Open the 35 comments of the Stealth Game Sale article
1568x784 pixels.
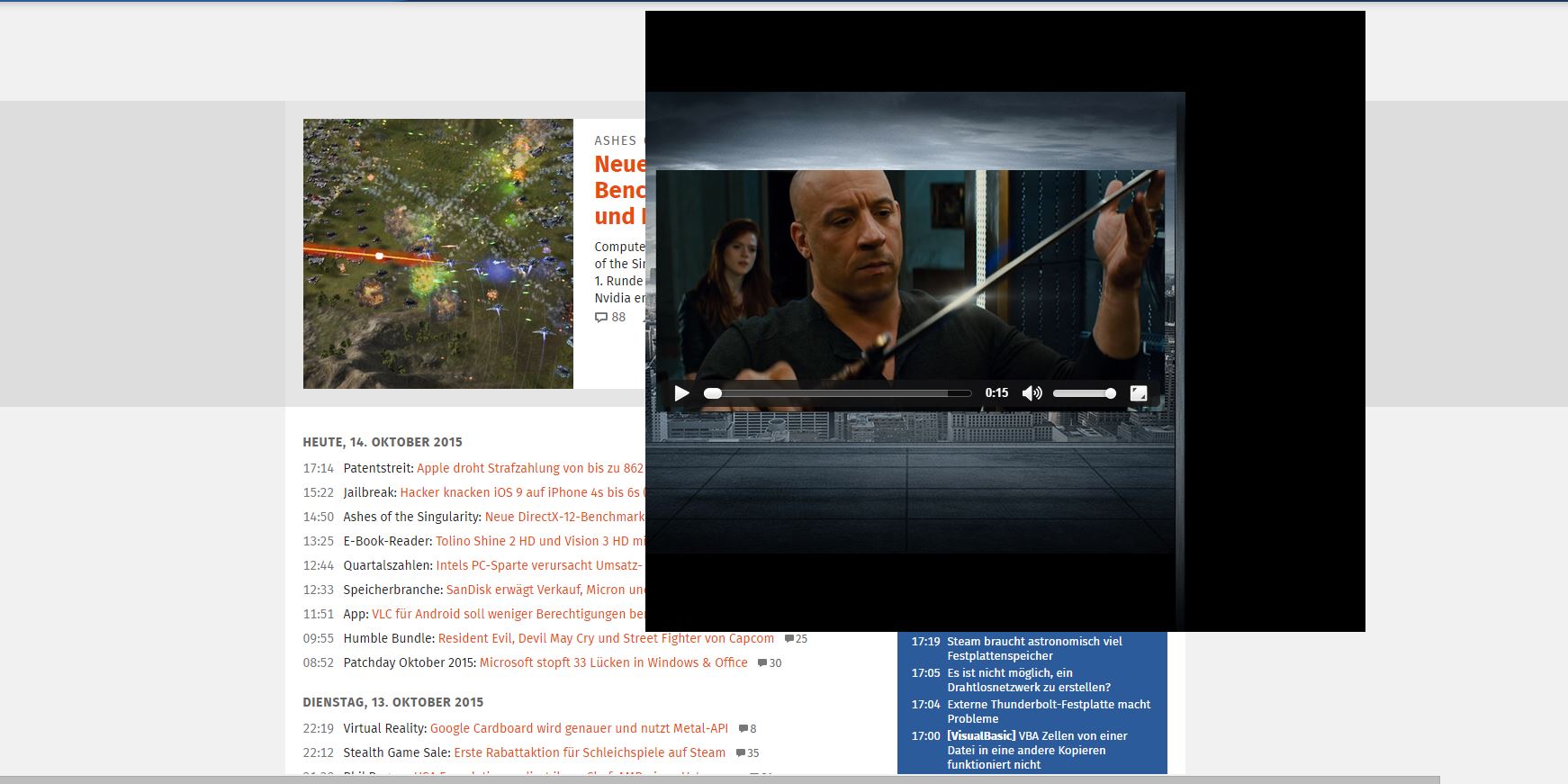tap(747, 752)
